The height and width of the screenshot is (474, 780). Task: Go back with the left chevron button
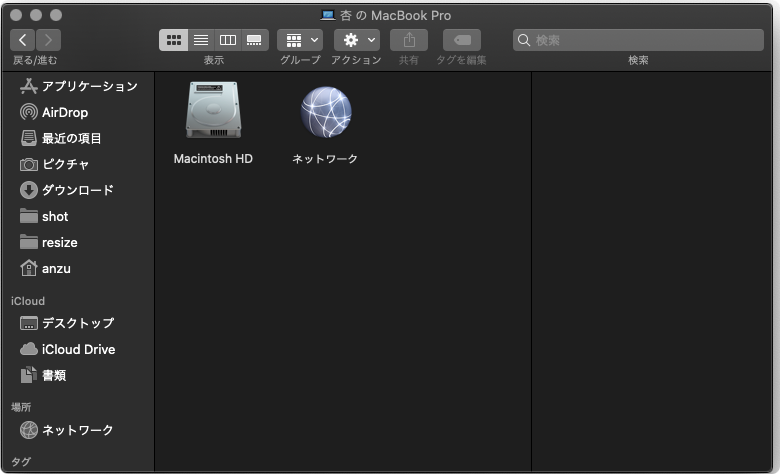point(22,40)
